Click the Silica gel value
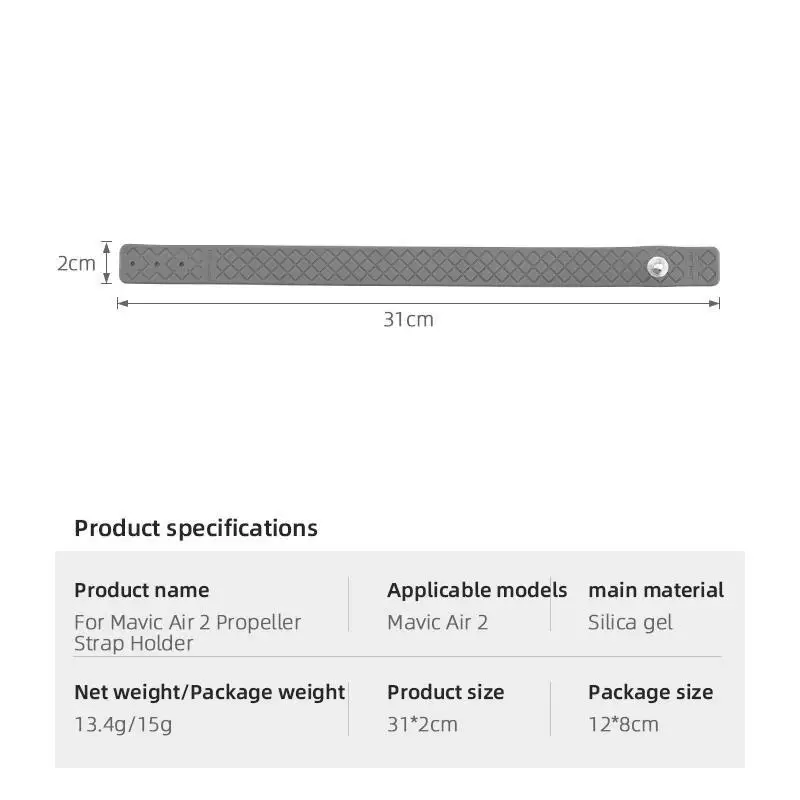Screen dimensions: 800x800 click(x=630, y=622)
